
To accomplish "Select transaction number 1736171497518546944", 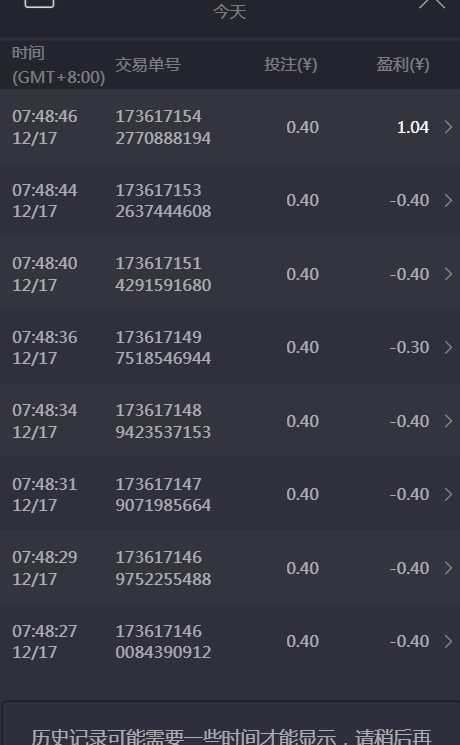I will tap(163, 347).
